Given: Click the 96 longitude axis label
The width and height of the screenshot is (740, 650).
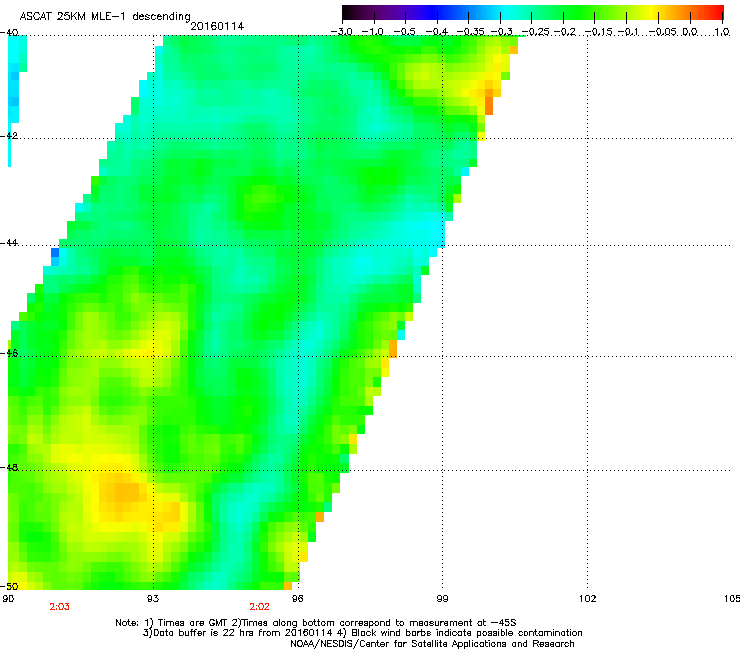Looking at the screenshot, I should [x=297, y=599].
